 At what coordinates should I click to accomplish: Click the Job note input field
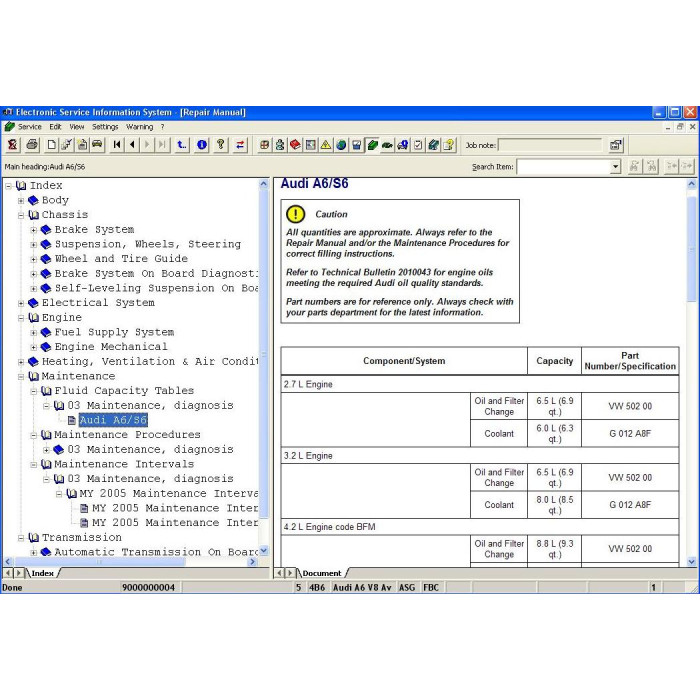click(550, 145)
